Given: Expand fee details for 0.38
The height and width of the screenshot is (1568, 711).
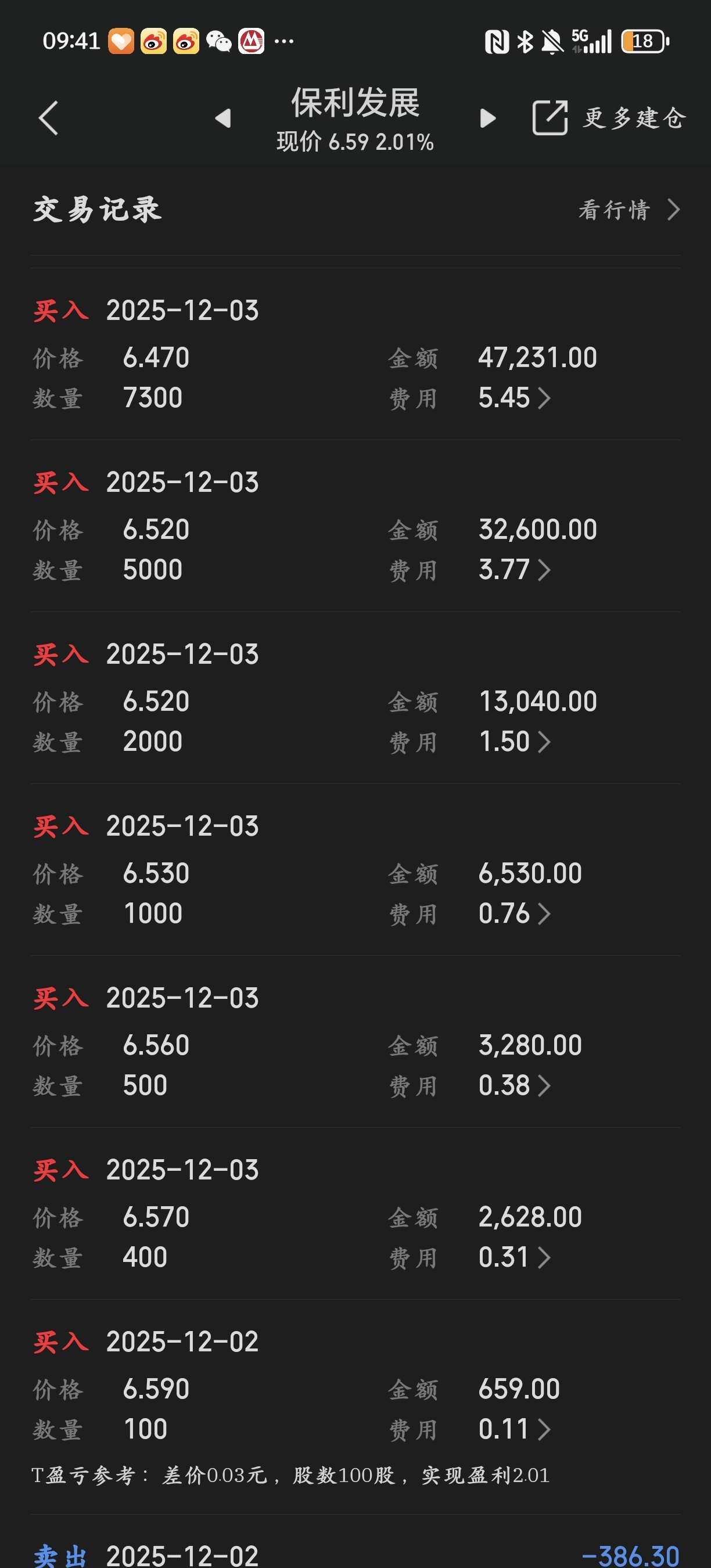Looking at the screenshot, I should pos(544,1085).
